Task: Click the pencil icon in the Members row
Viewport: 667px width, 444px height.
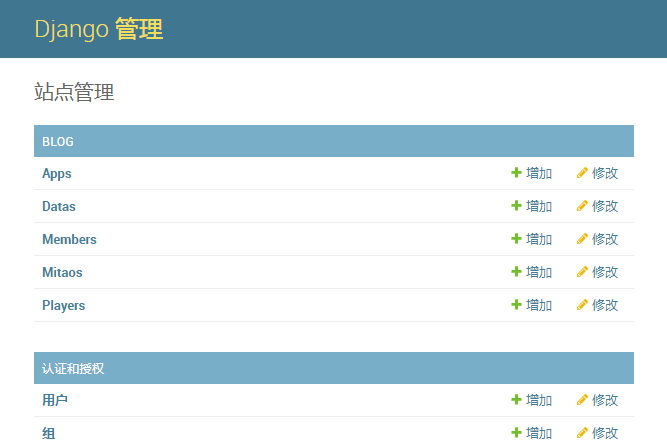Action: click(582, 239)
